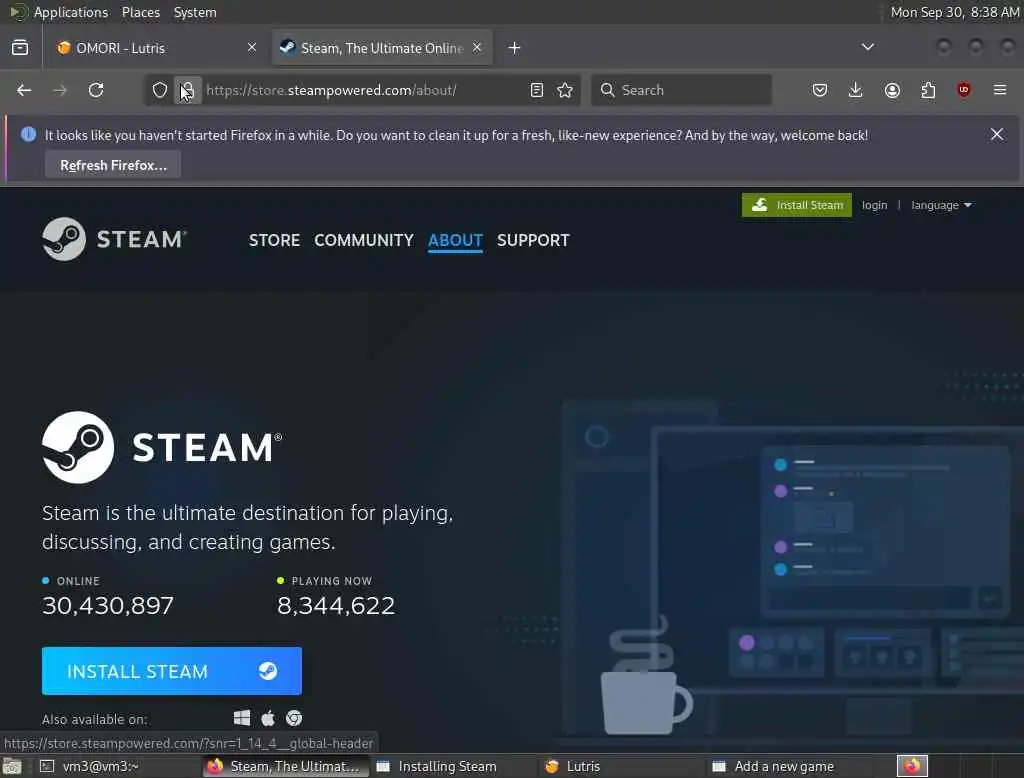The width and height of the screenshot is (1024, 778).
Task: Click the large Steam logo above the tagline
Action: tap(162, 447)
